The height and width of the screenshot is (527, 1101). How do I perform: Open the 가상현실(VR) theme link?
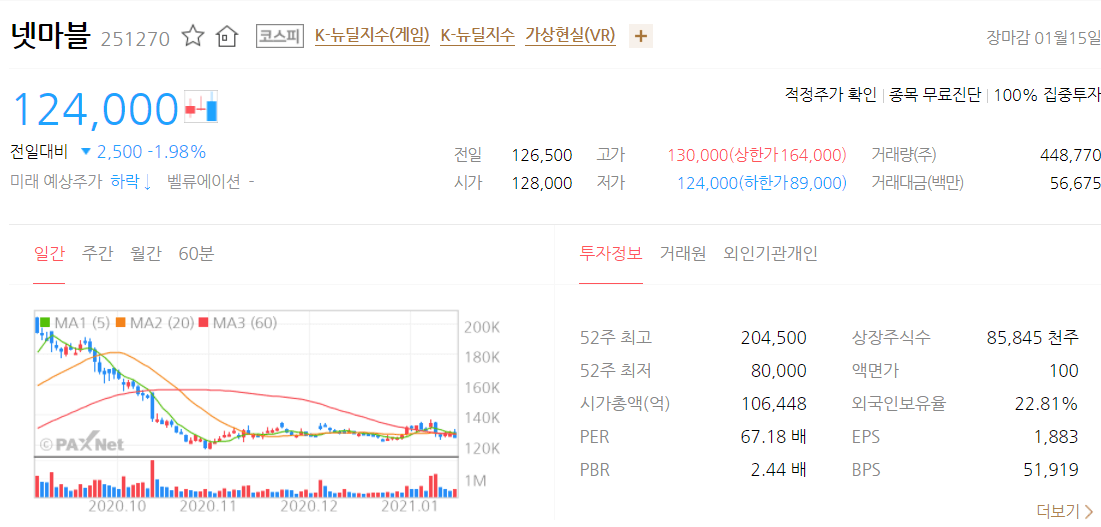[x=570, y=35]
